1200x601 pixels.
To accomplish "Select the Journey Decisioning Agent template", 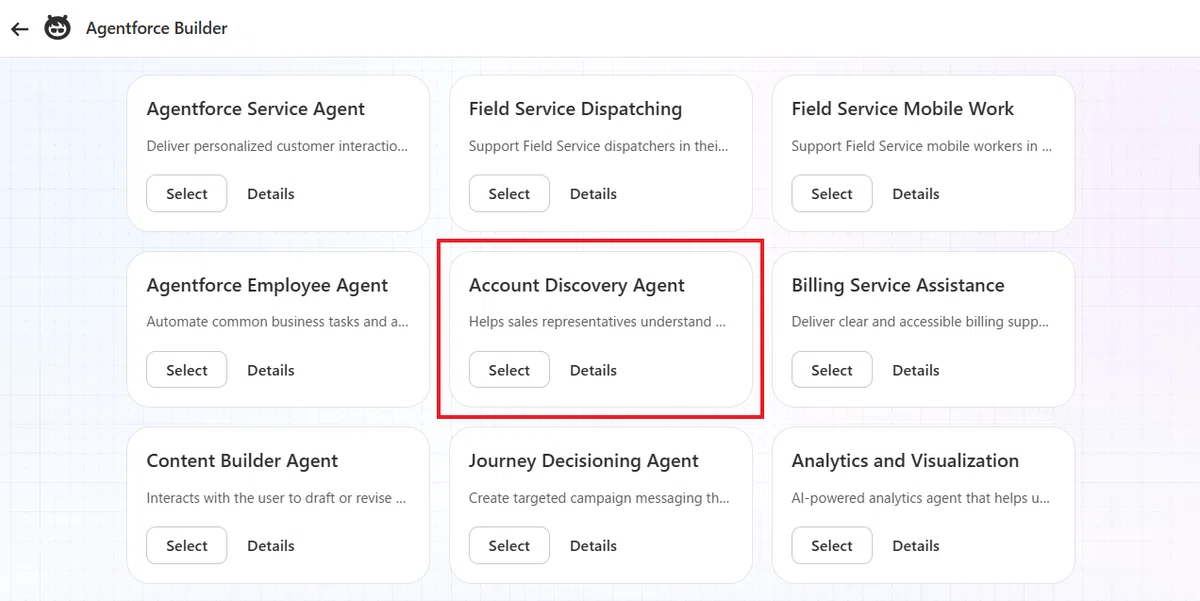I will [509, 546].
